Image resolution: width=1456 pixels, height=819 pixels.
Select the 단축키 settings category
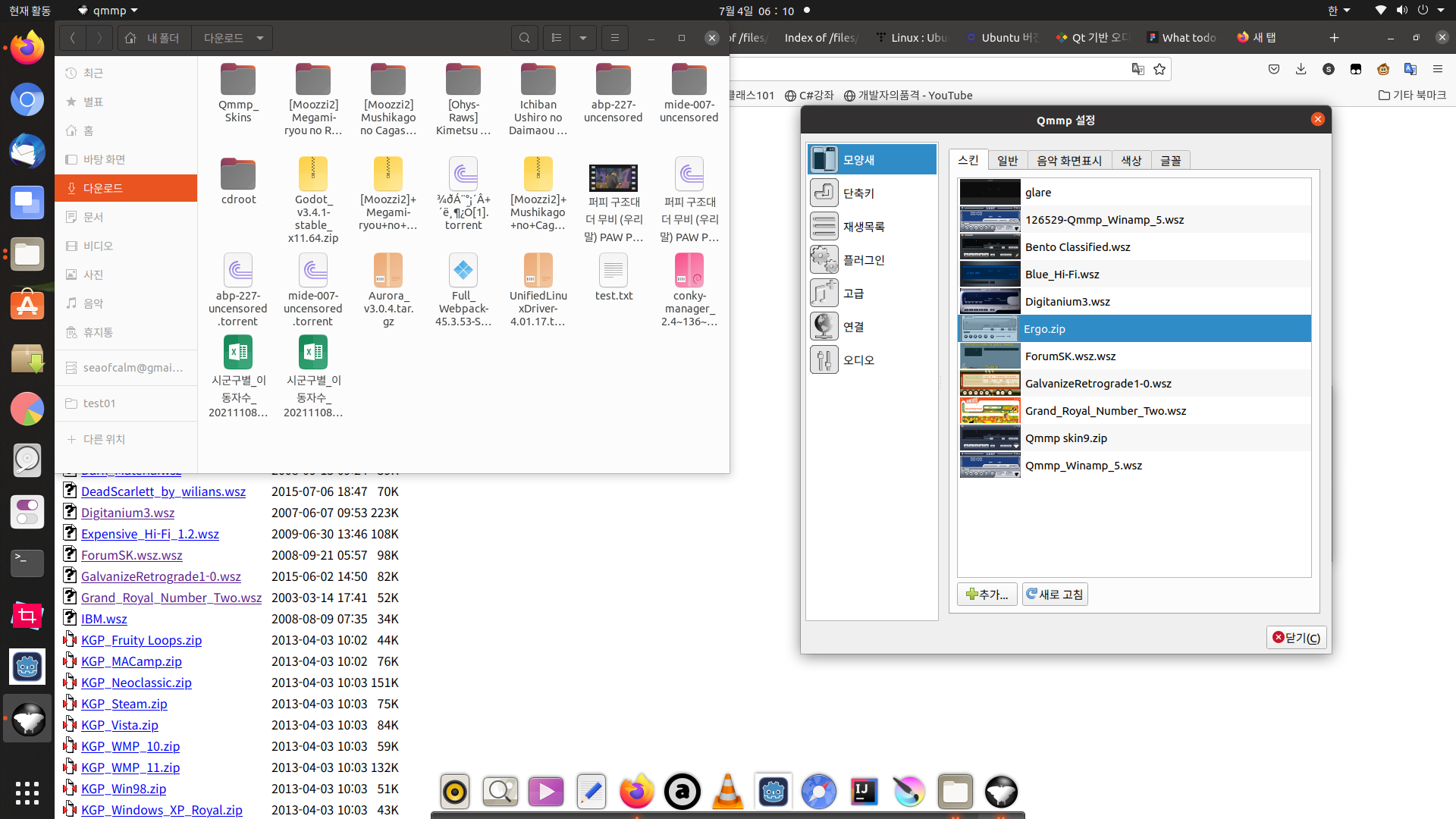click(858, 193)
